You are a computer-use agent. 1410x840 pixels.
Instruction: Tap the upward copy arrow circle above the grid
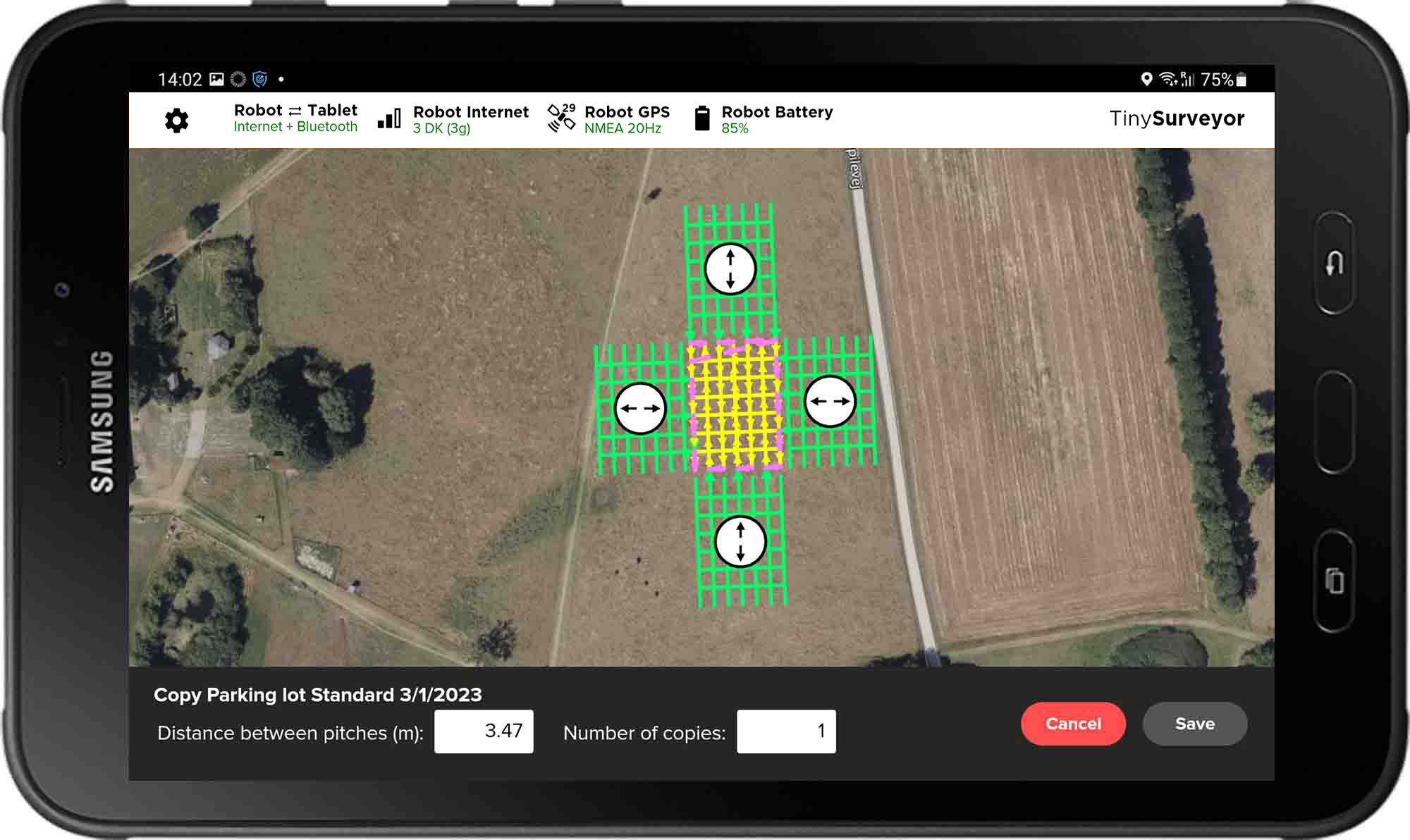point(731,269)
